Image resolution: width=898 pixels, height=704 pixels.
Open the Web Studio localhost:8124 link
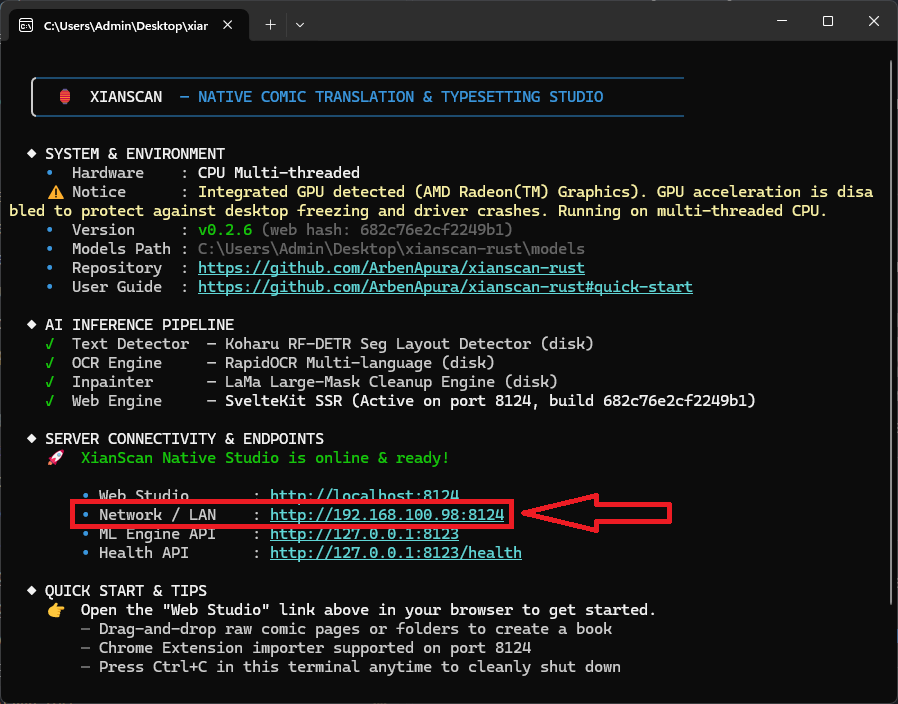(364, 495)
